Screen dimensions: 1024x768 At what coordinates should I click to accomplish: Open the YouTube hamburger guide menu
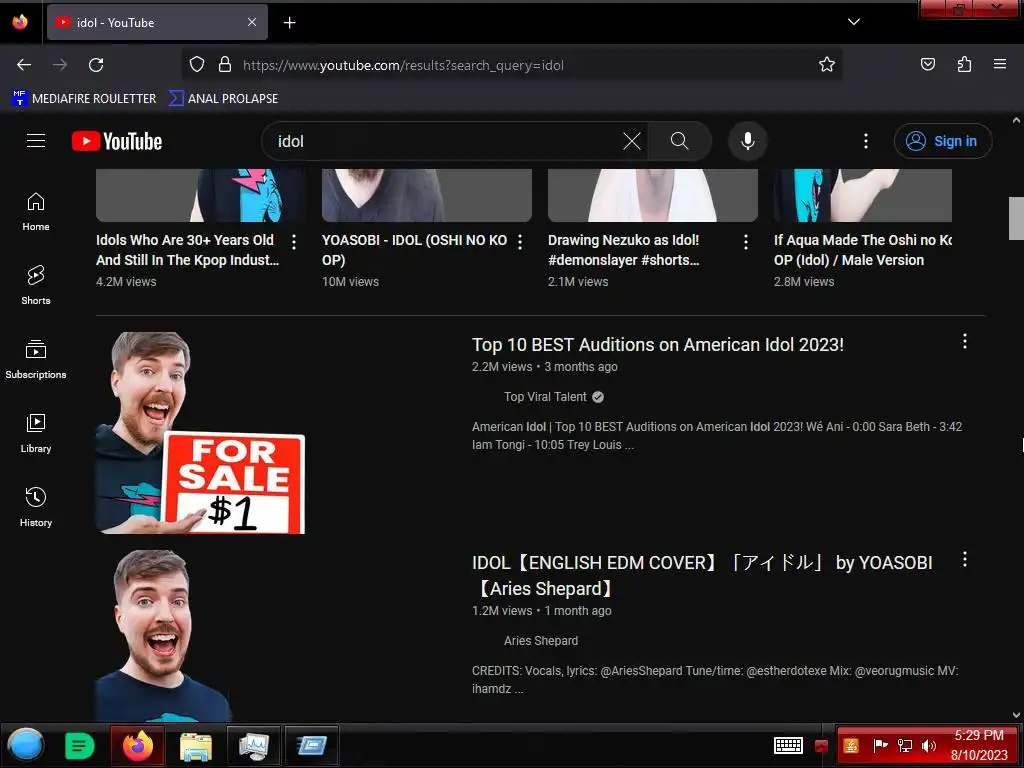tap(36, 141)
